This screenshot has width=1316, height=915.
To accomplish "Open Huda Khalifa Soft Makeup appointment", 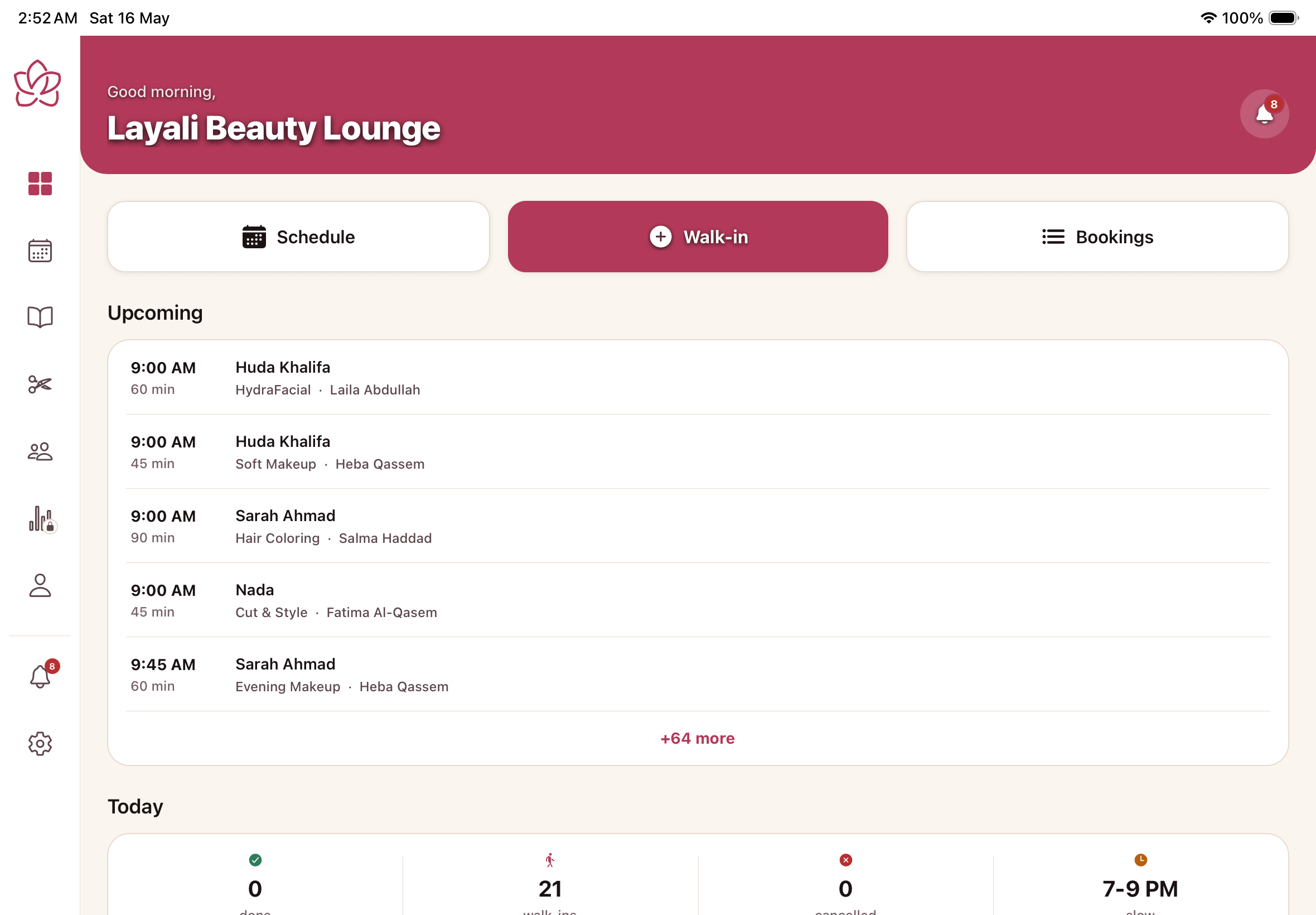I will [698, 452].
